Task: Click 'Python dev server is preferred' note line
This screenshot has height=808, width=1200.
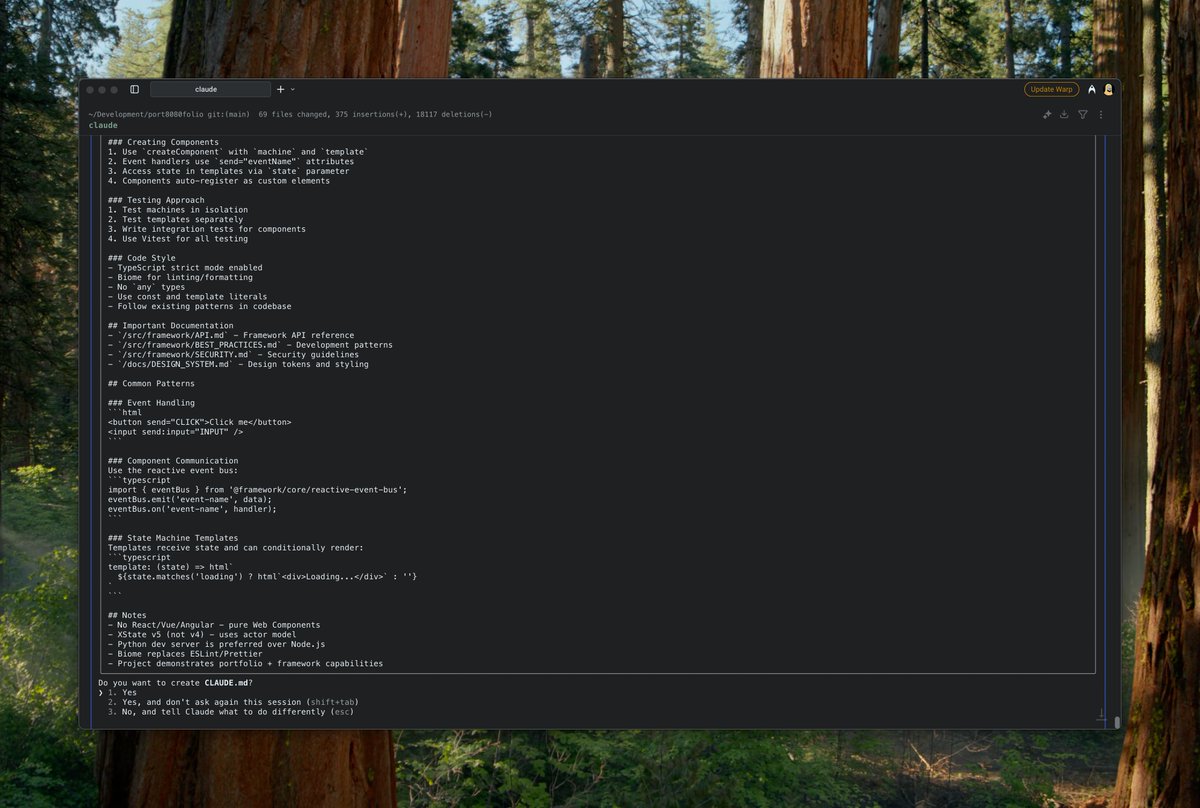Action: tap(216, 645)
